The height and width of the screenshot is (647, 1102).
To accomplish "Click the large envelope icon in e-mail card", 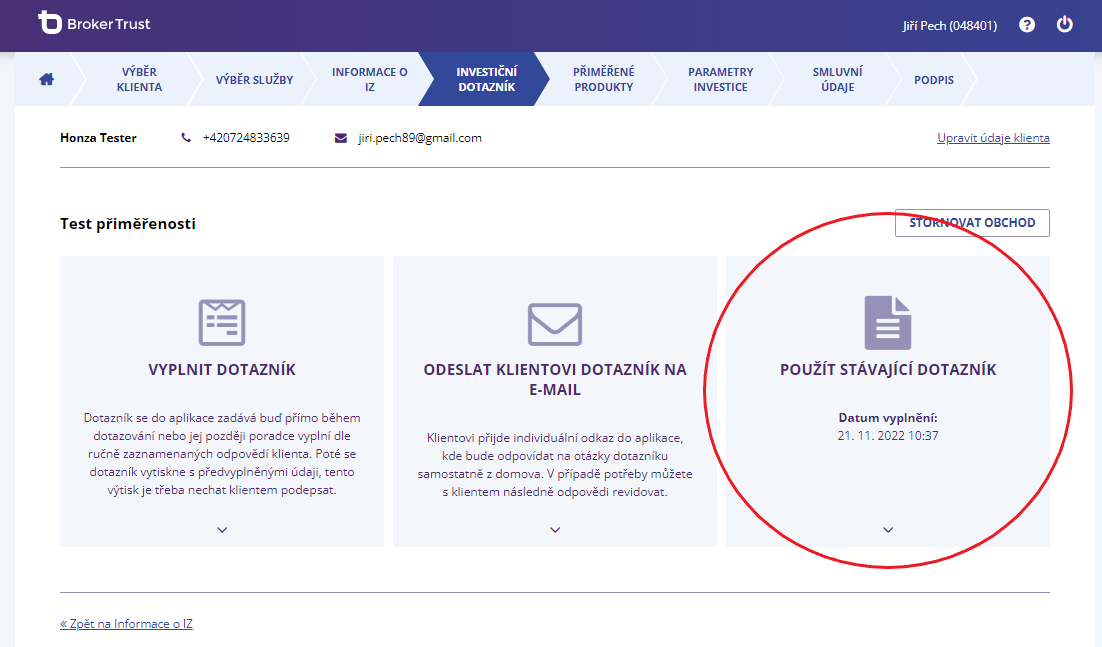I will tap(555, 324).
